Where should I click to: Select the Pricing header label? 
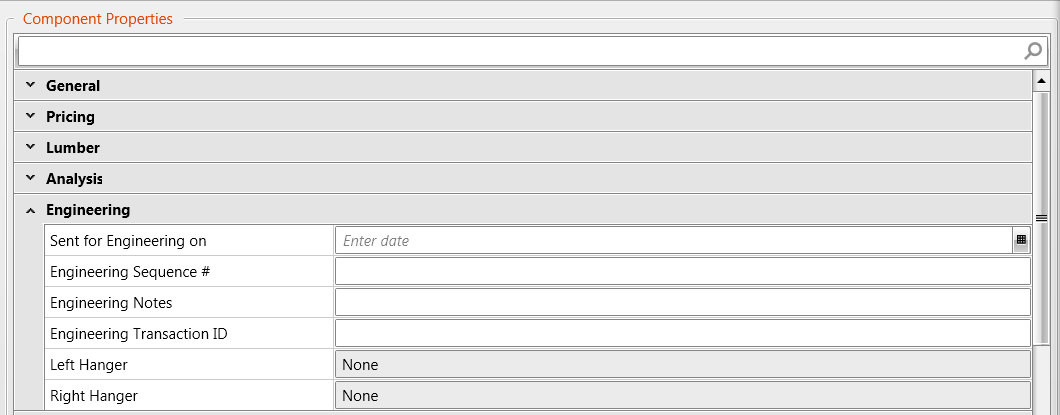70,116
